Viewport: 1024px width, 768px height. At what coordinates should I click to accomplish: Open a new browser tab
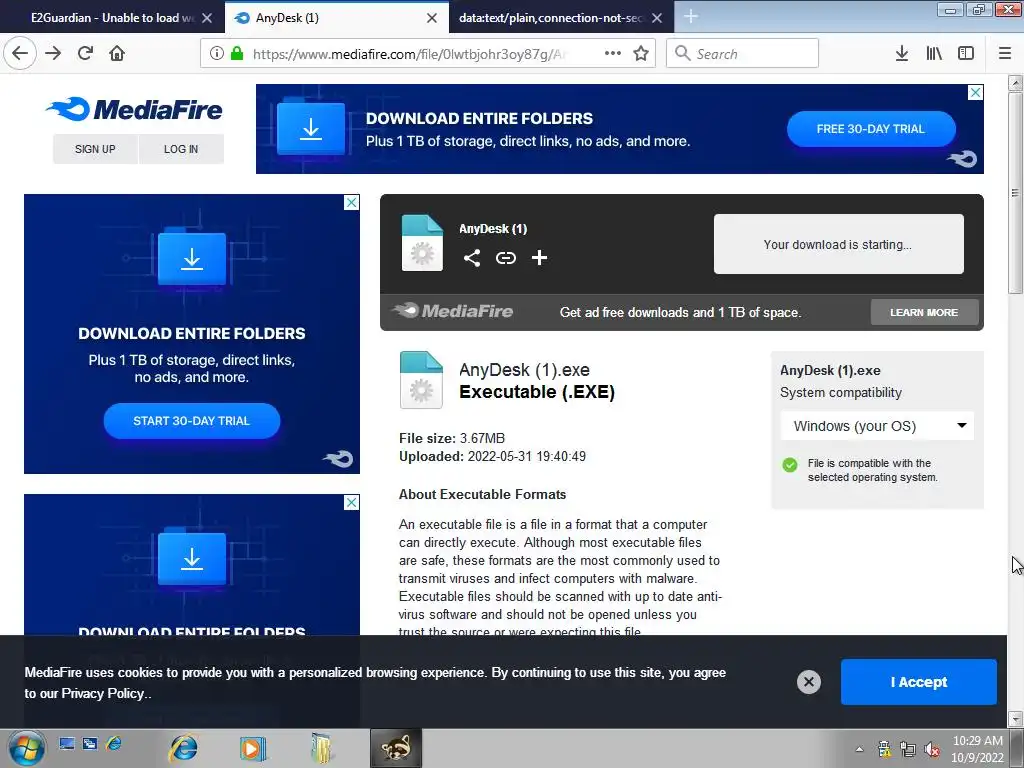pyautogui.click(x=690, y=17)
